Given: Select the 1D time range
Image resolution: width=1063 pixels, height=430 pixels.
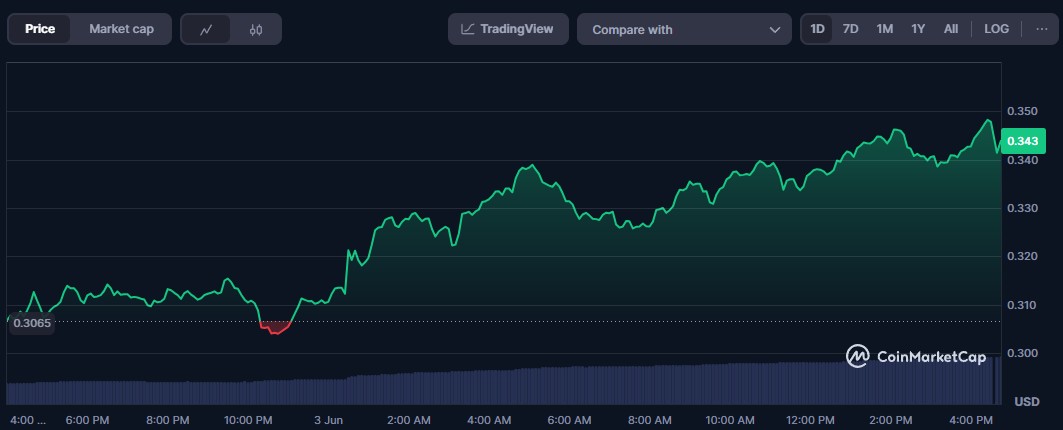Looking at the screenshot, I should tap(817, 29).
